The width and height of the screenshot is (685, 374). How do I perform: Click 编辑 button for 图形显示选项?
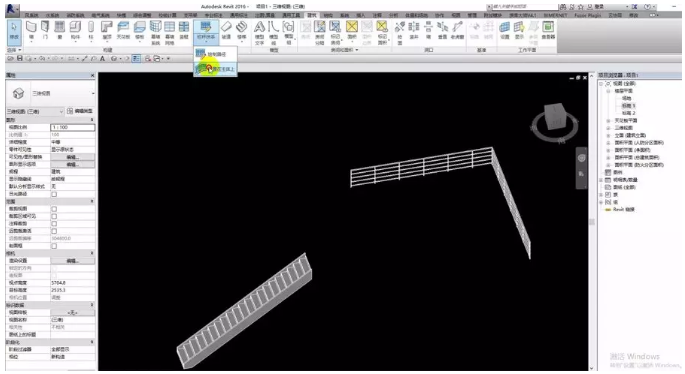73,164
